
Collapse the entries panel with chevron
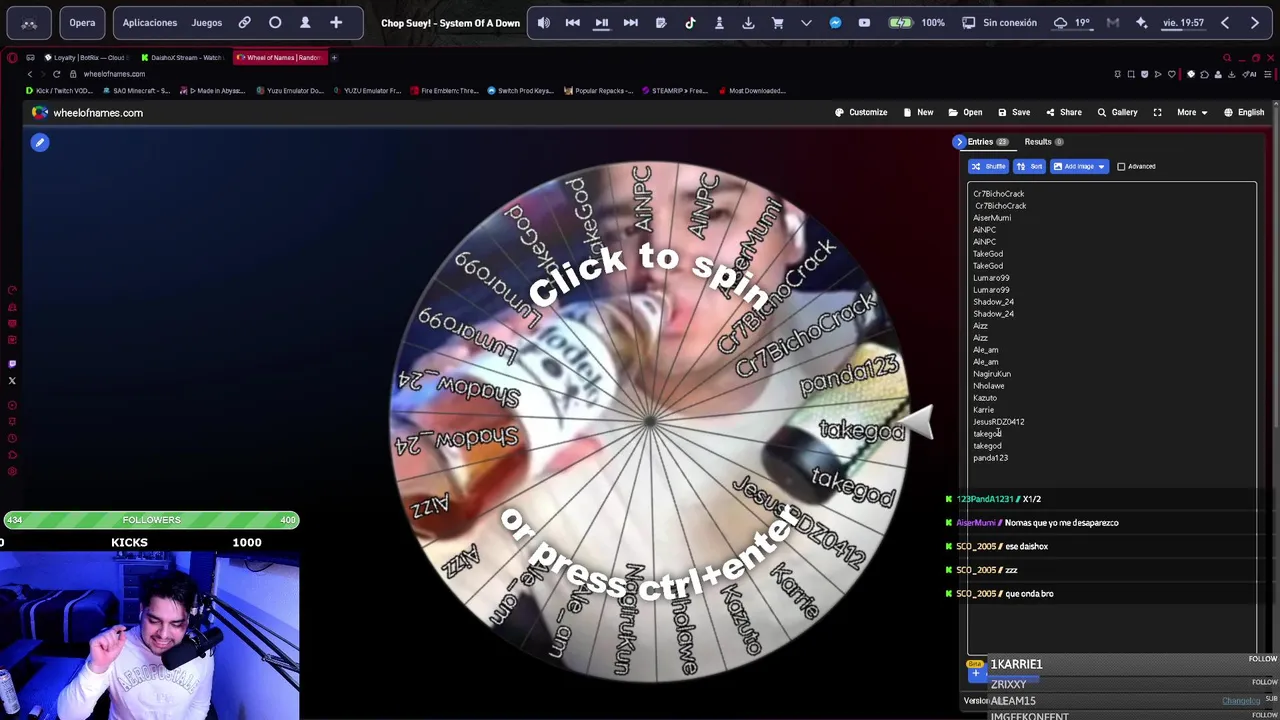[959, 142]
